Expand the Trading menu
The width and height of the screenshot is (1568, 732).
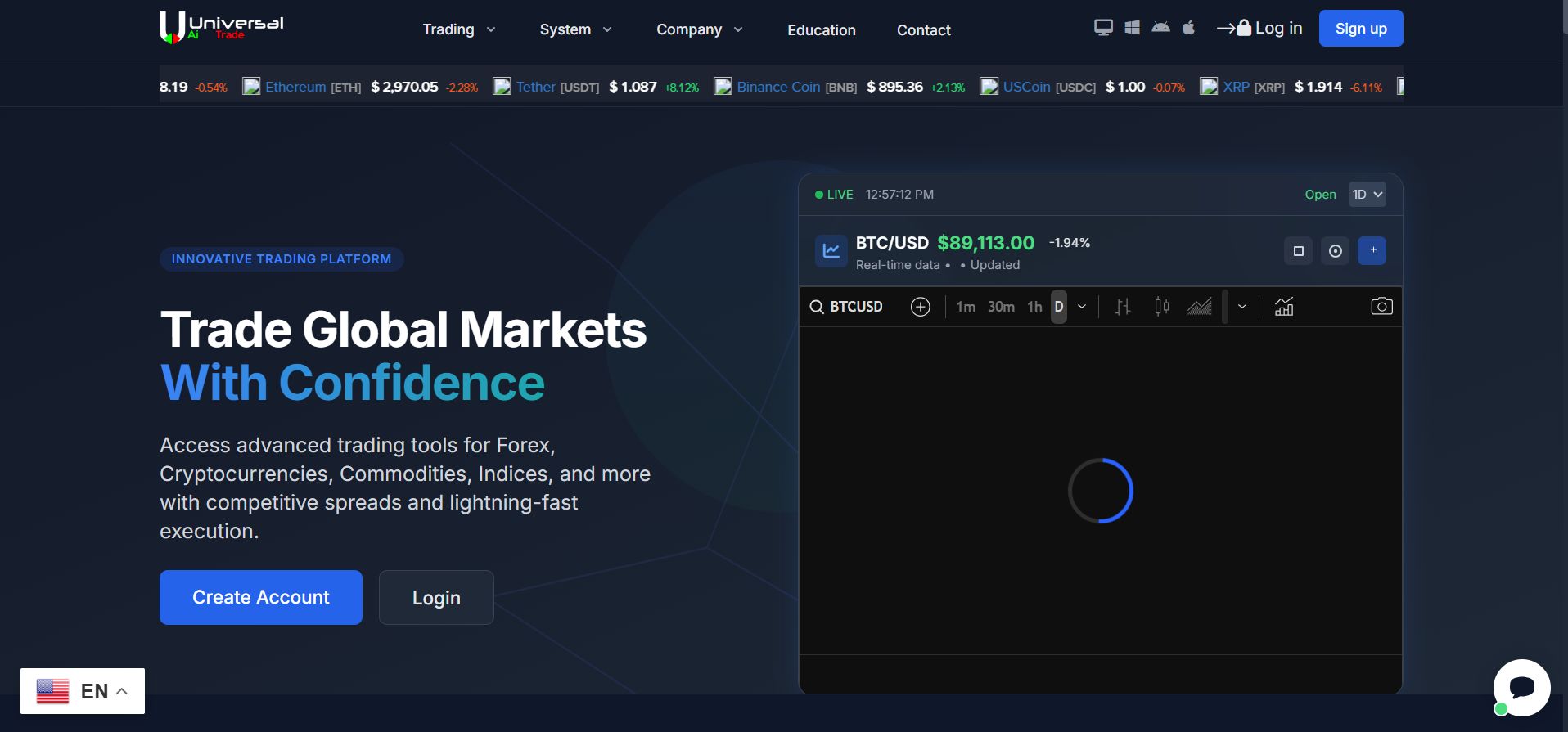[x=458, y=29]
